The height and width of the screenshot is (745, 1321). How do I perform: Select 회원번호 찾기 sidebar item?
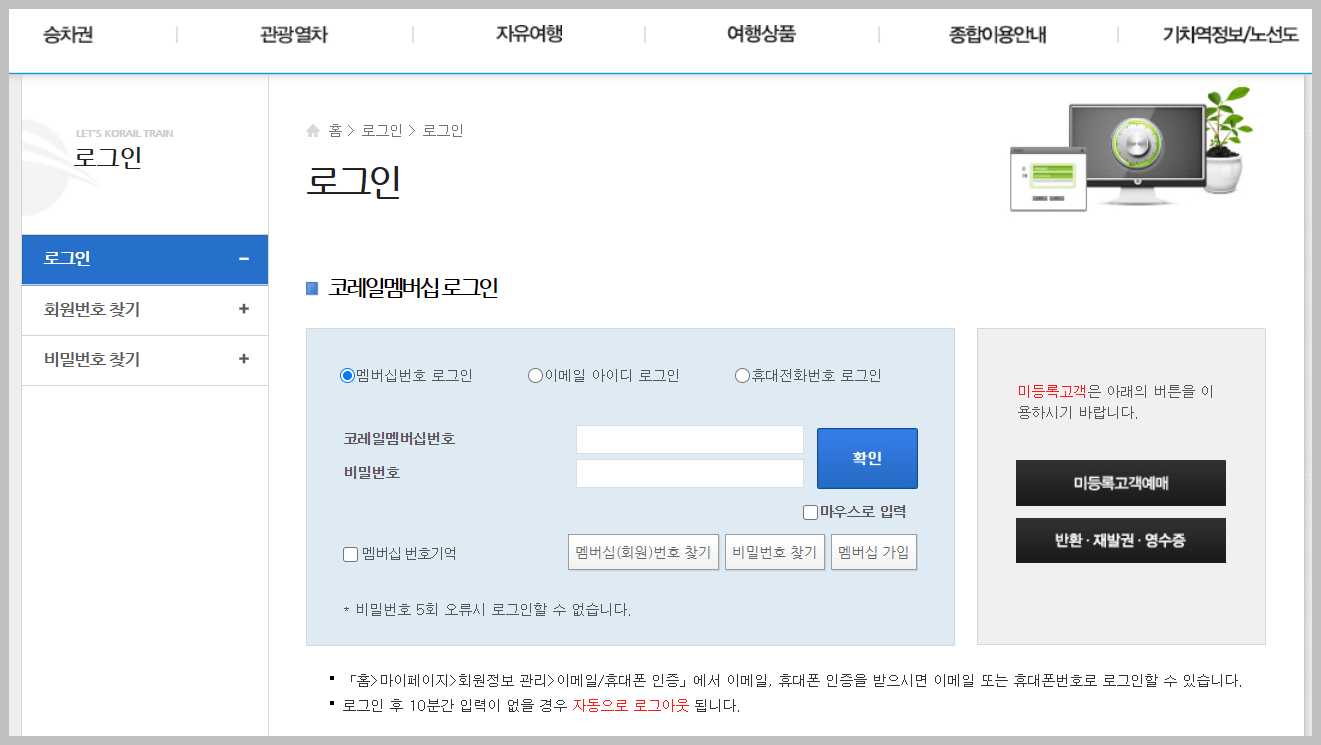pos(145,310)
